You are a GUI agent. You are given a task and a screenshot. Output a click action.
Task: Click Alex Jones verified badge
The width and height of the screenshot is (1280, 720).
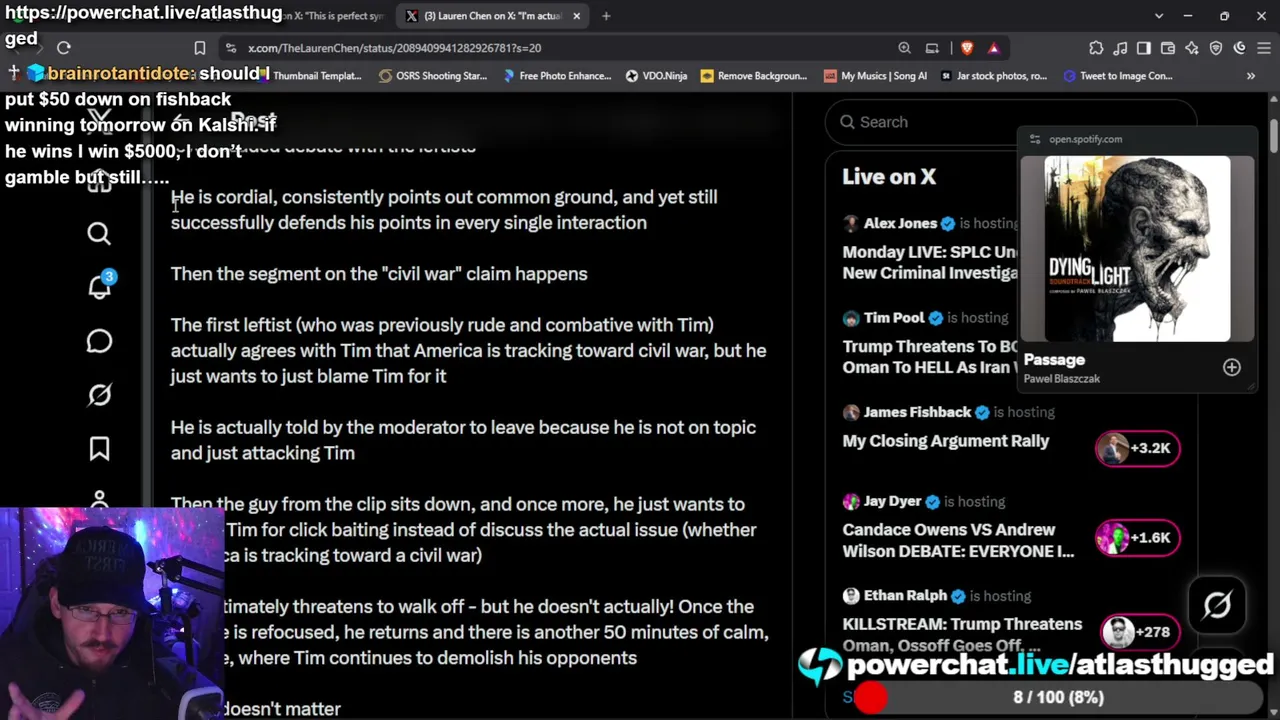pyautogui.click(x=948, y=224)
